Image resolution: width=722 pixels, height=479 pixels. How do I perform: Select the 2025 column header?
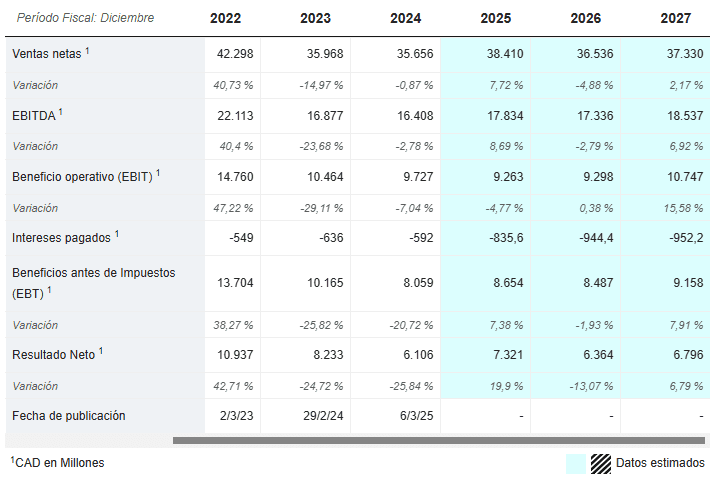click(x=496, y=18)
